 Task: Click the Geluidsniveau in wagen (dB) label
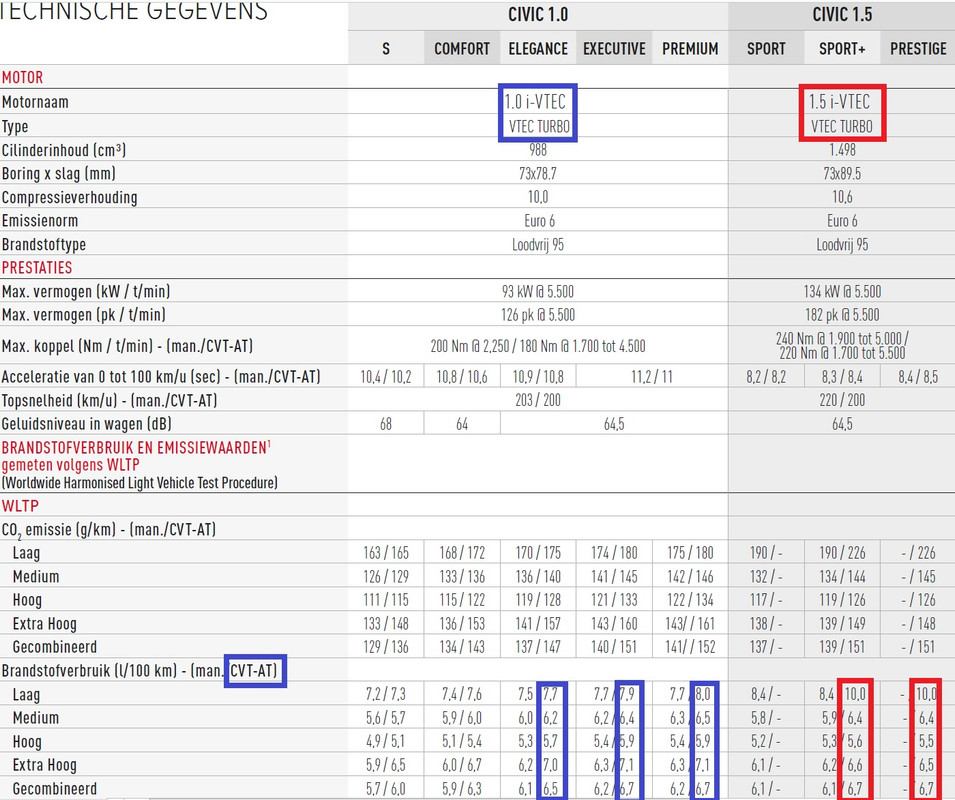[86, 424]
